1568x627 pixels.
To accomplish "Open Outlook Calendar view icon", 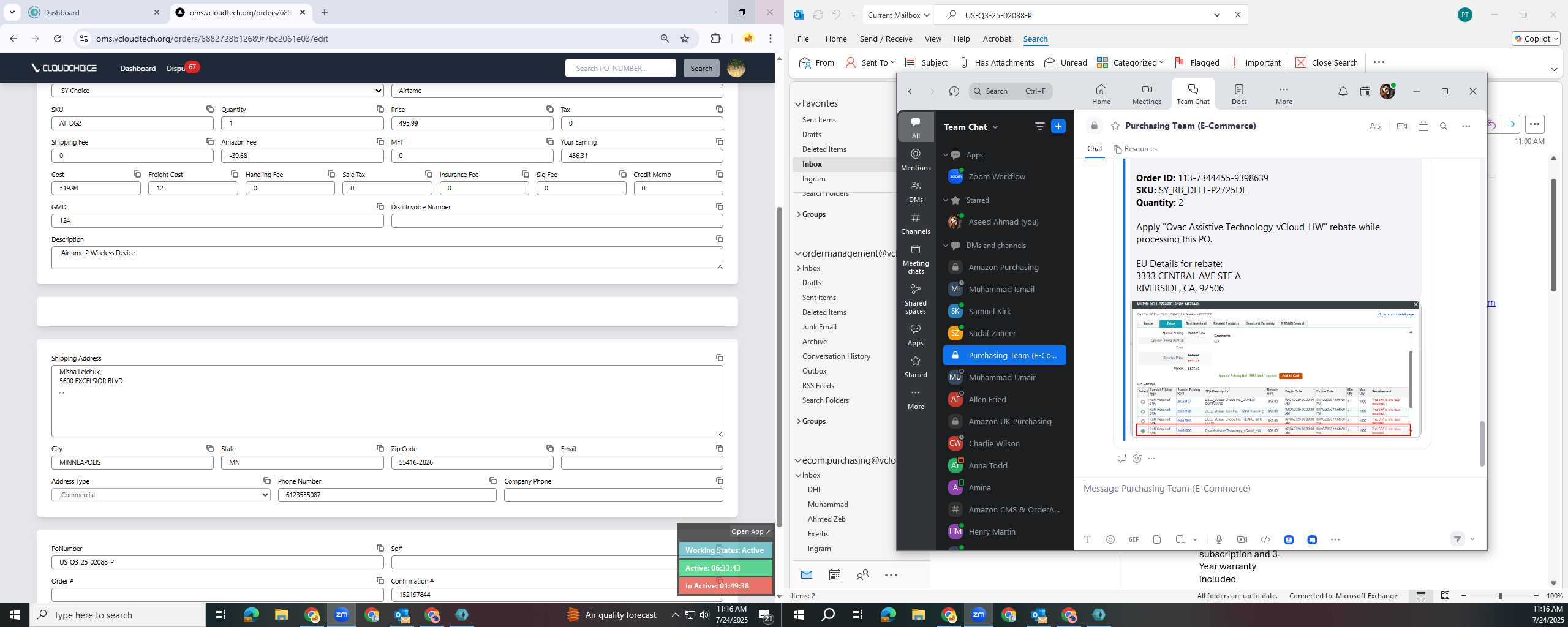I will (834, 575).
